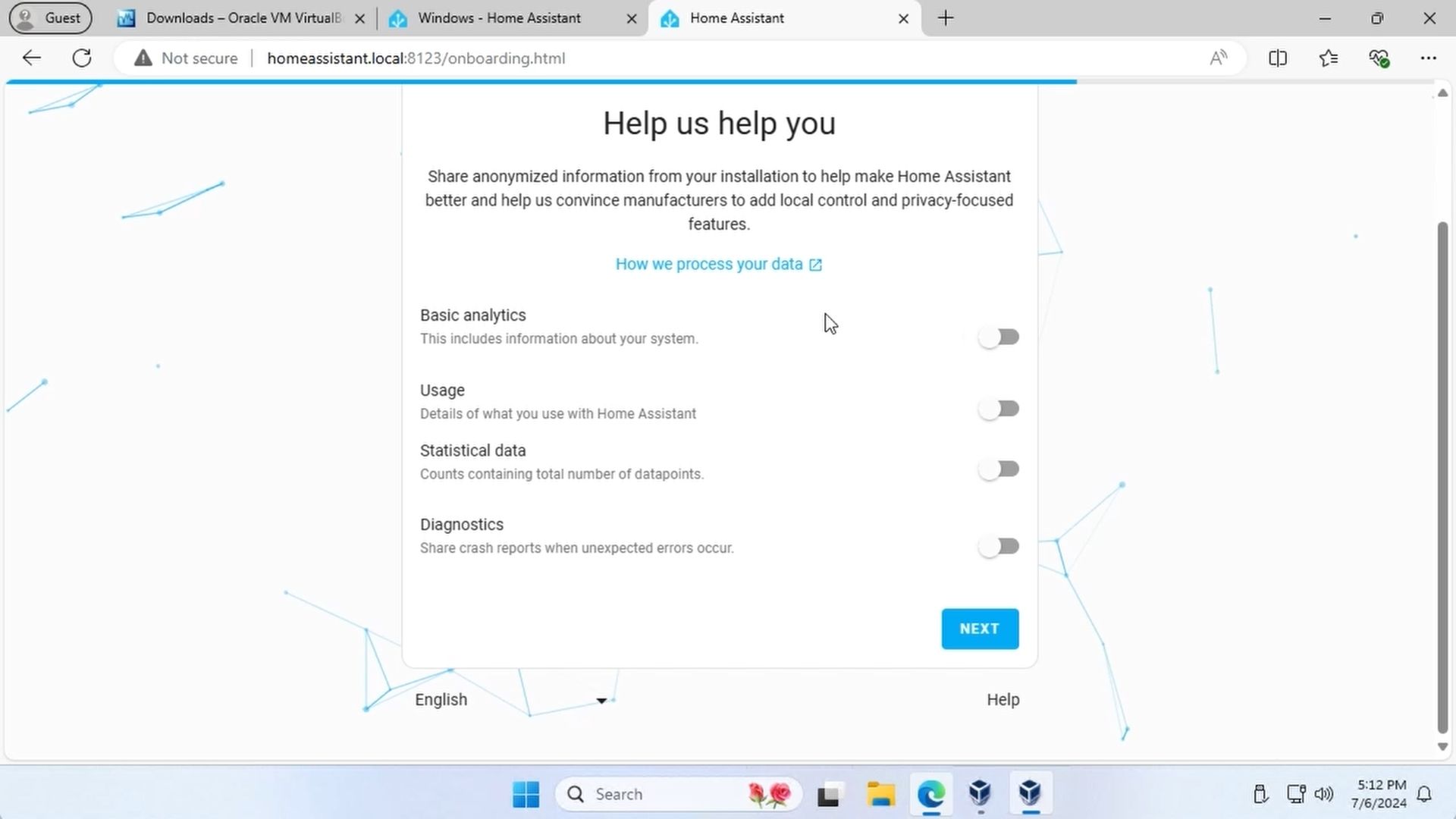Click the back navigation arrow icon
Image resolution: width=1456 pixels, height=819 pixels.
pyautogui.click(x=31, y=57)
